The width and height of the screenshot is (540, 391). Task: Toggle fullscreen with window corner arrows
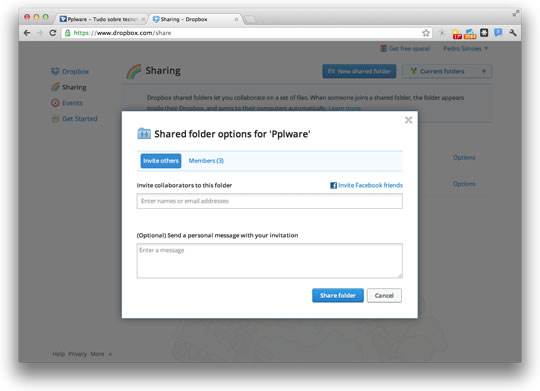516,13
